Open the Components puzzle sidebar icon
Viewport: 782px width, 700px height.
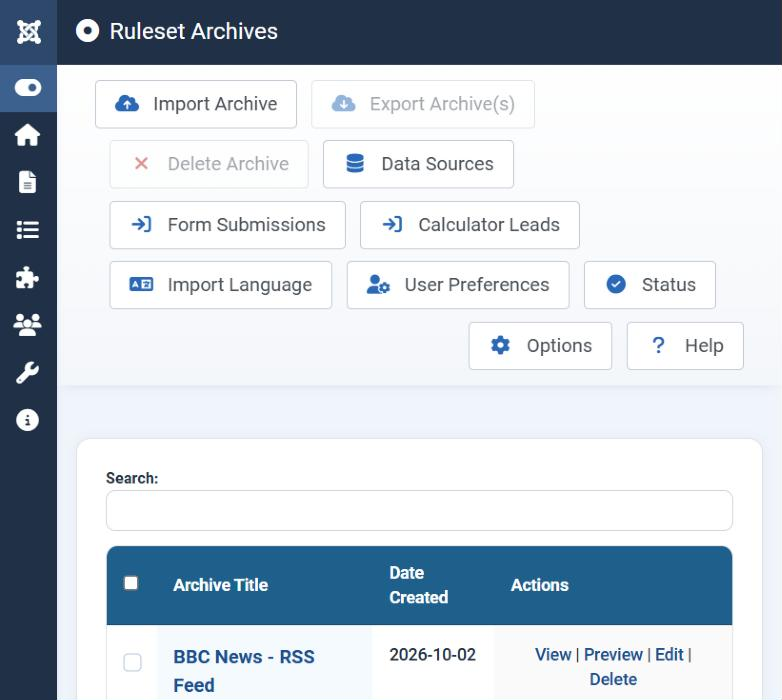coord(27,277)
